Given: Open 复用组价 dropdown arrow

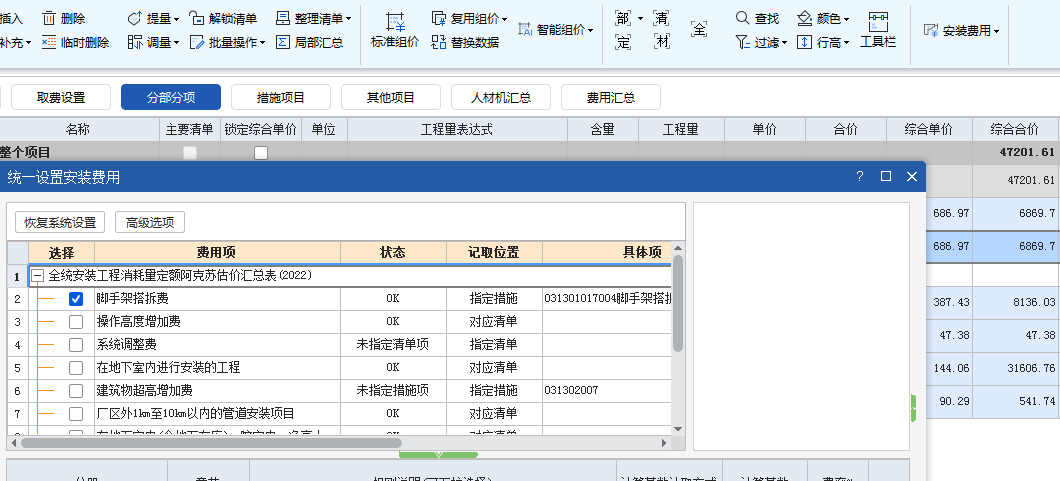Looking at the screenshot, I should coord(504,20).
